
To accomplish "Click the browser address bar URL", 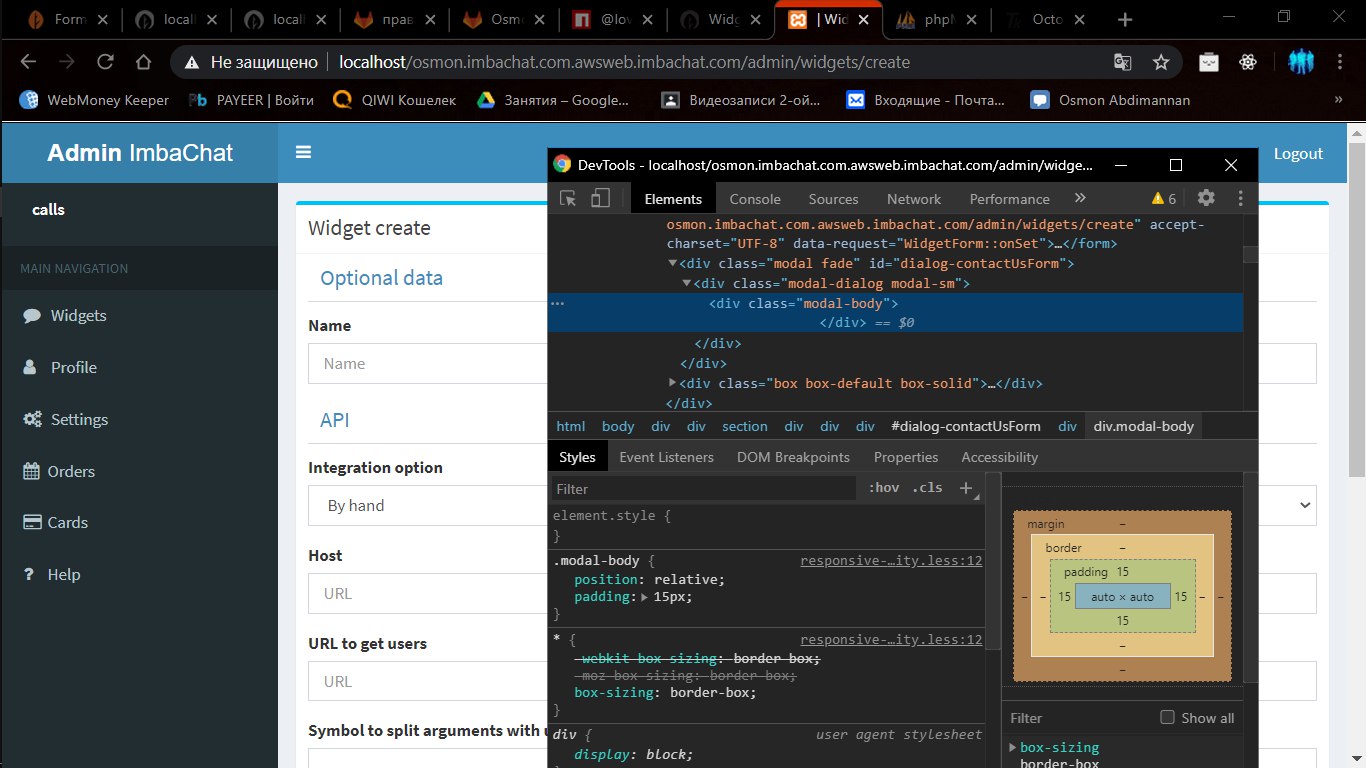I will click(x=624, y=62).
